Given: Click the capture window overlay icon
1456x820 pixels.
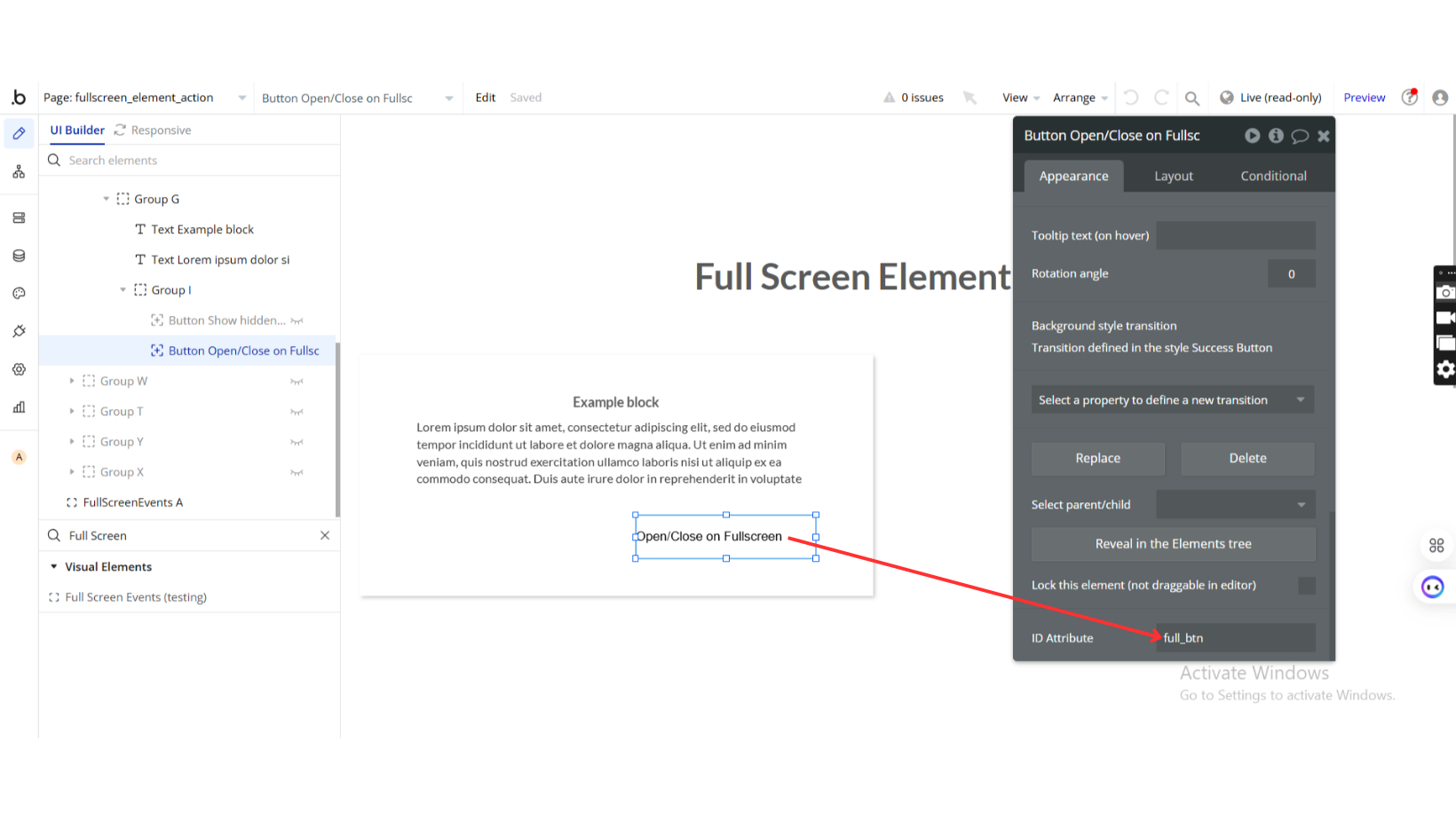Looking at the screenshot, I should [1445, 343].
